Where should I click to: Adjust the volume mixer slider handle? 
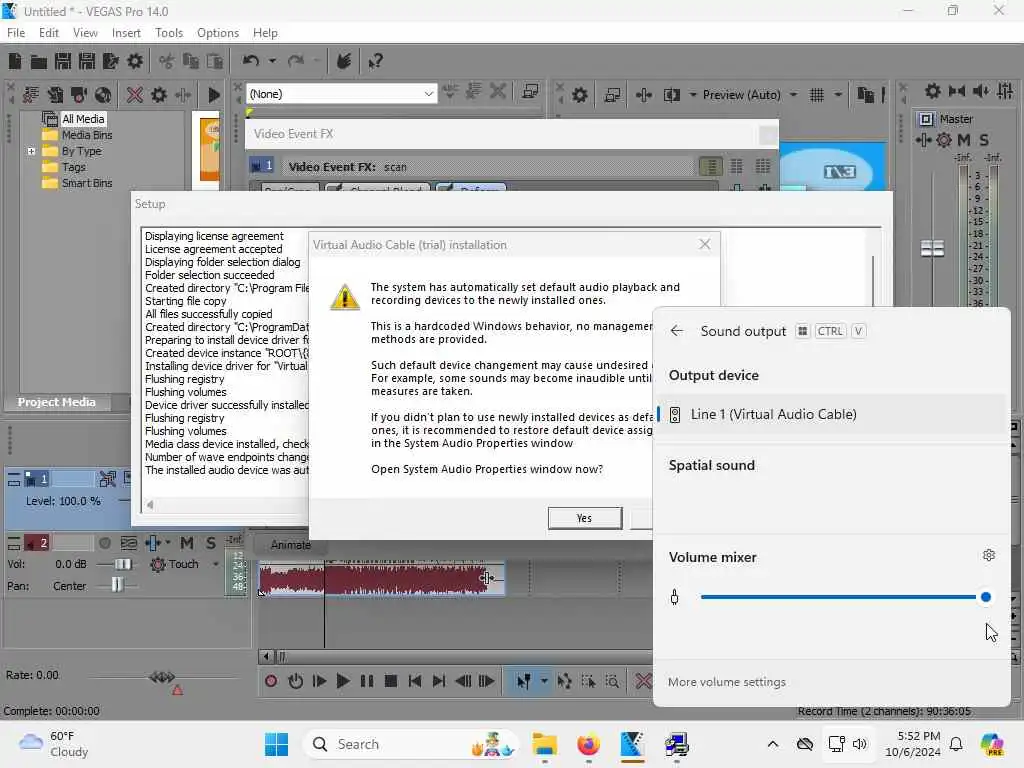986,597
